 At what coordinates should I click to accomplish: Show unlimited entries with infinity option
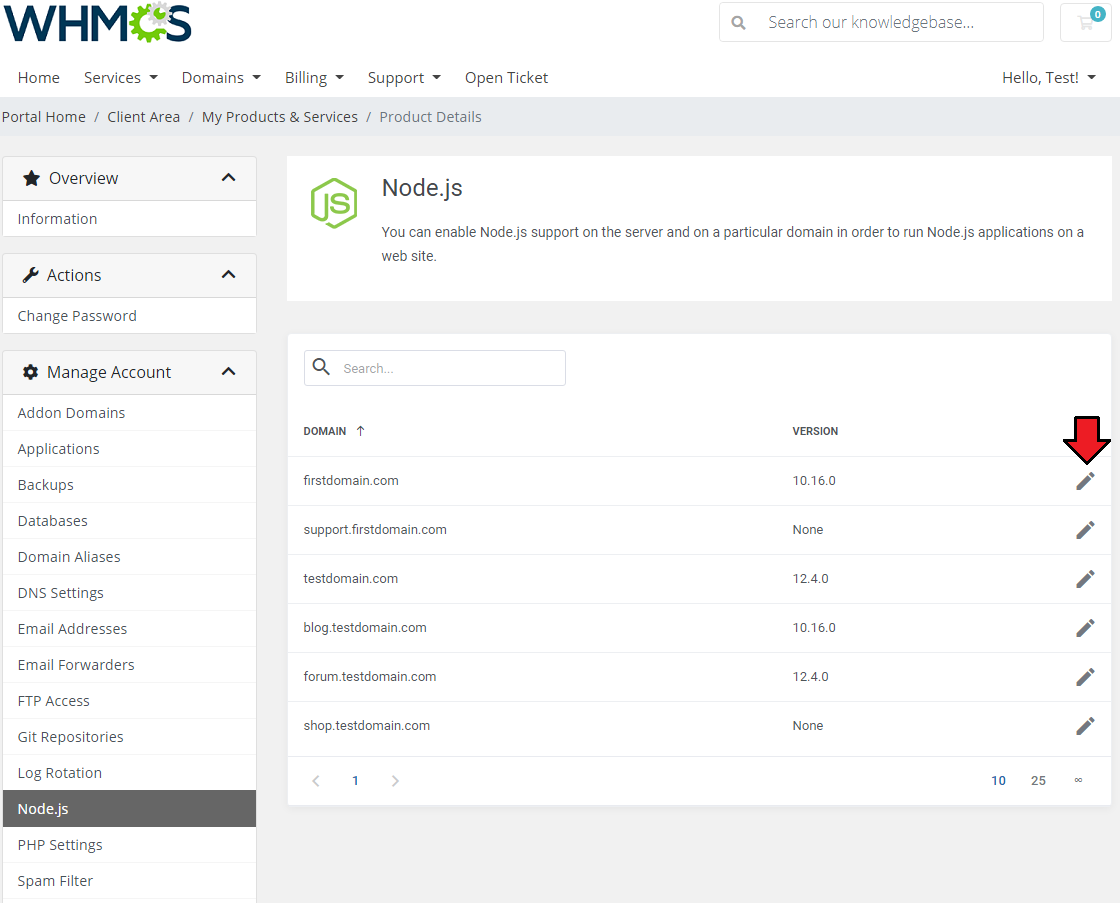tap(1079, 780)
